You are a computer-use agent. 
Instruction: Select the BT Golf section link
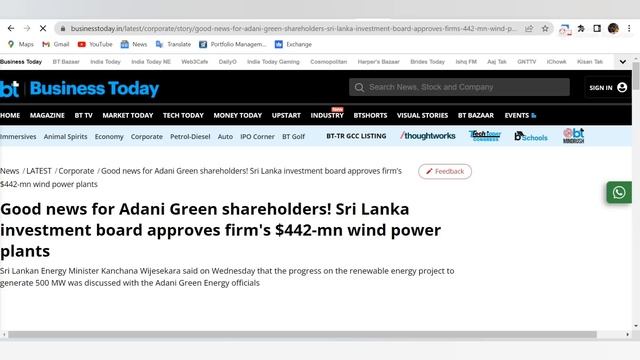pyautogui.click(x=293, y=137)
